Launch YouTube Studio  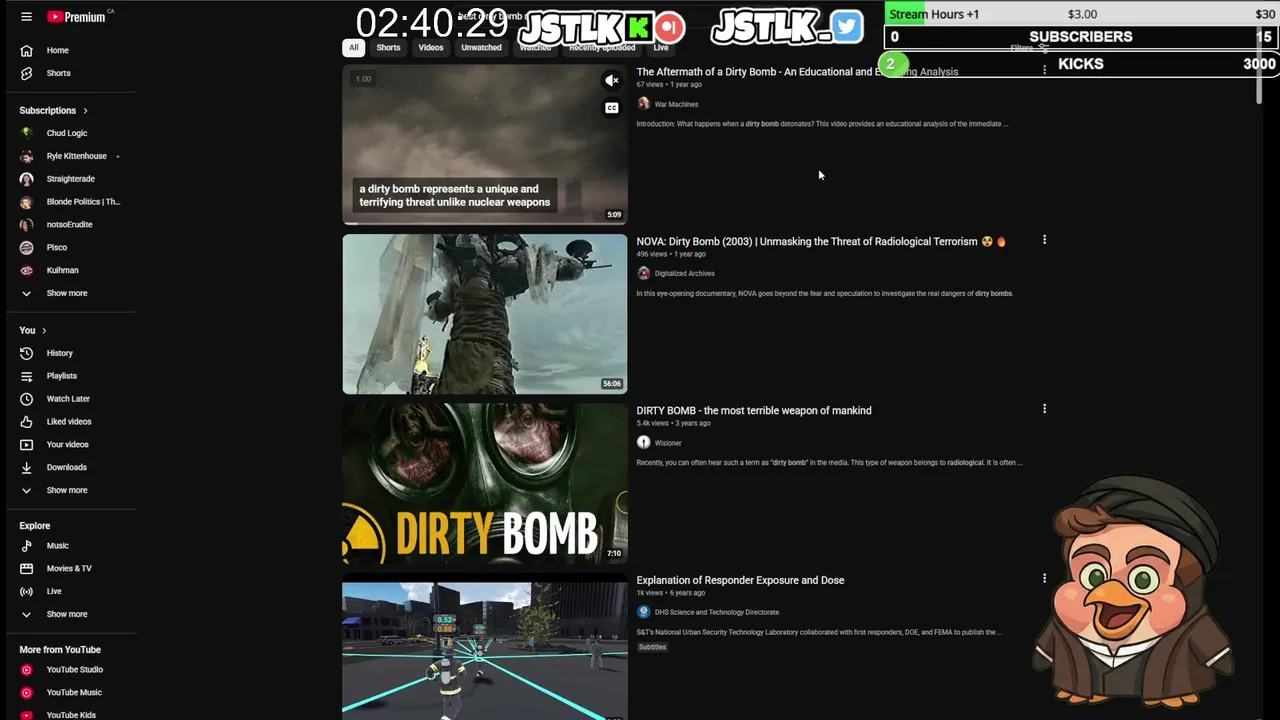(x=74, y=670)
